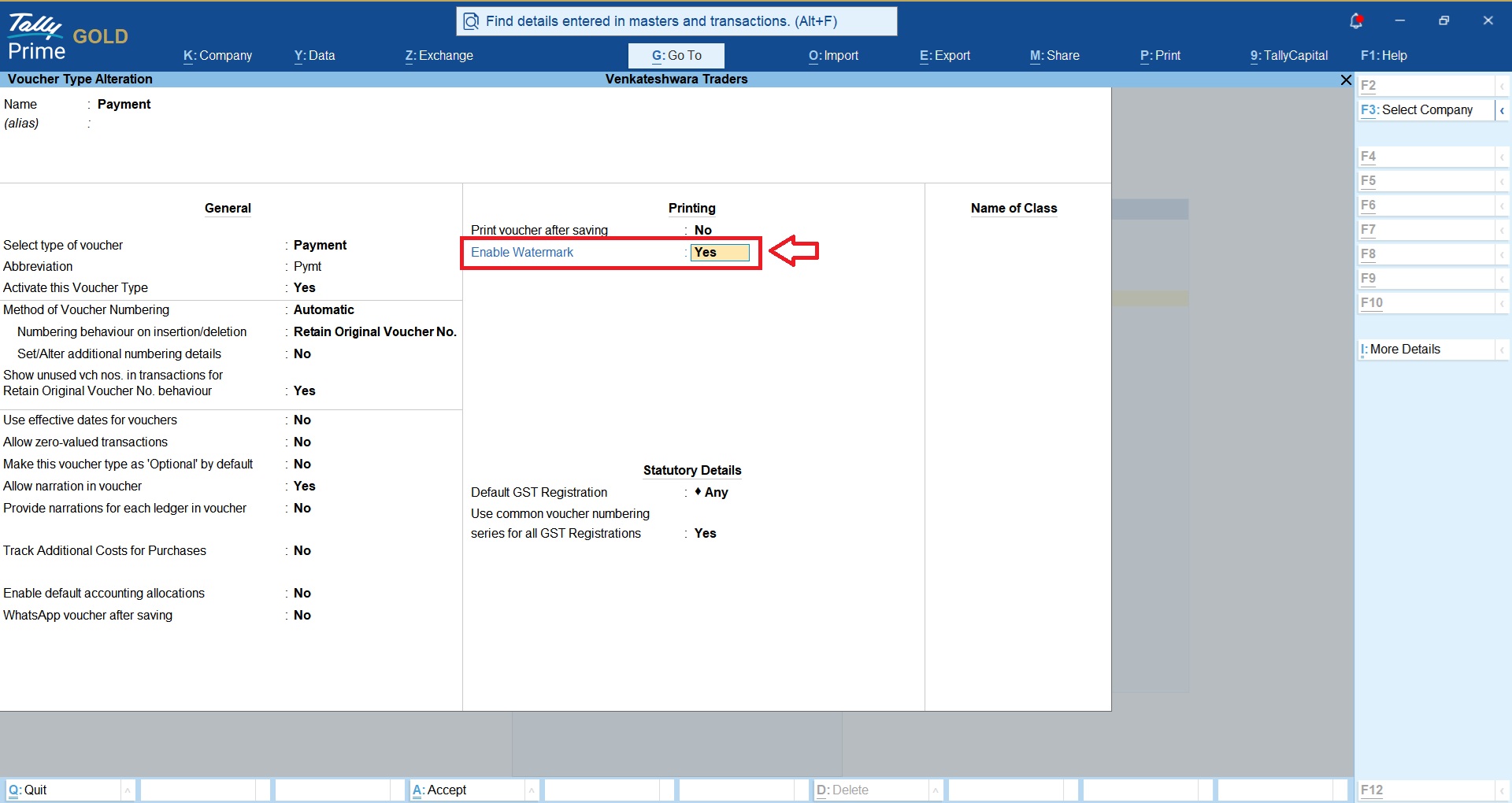Screen dimensions: 1512x803
Task: Click the notification bell icon
Action: [x=1356, y=21]
